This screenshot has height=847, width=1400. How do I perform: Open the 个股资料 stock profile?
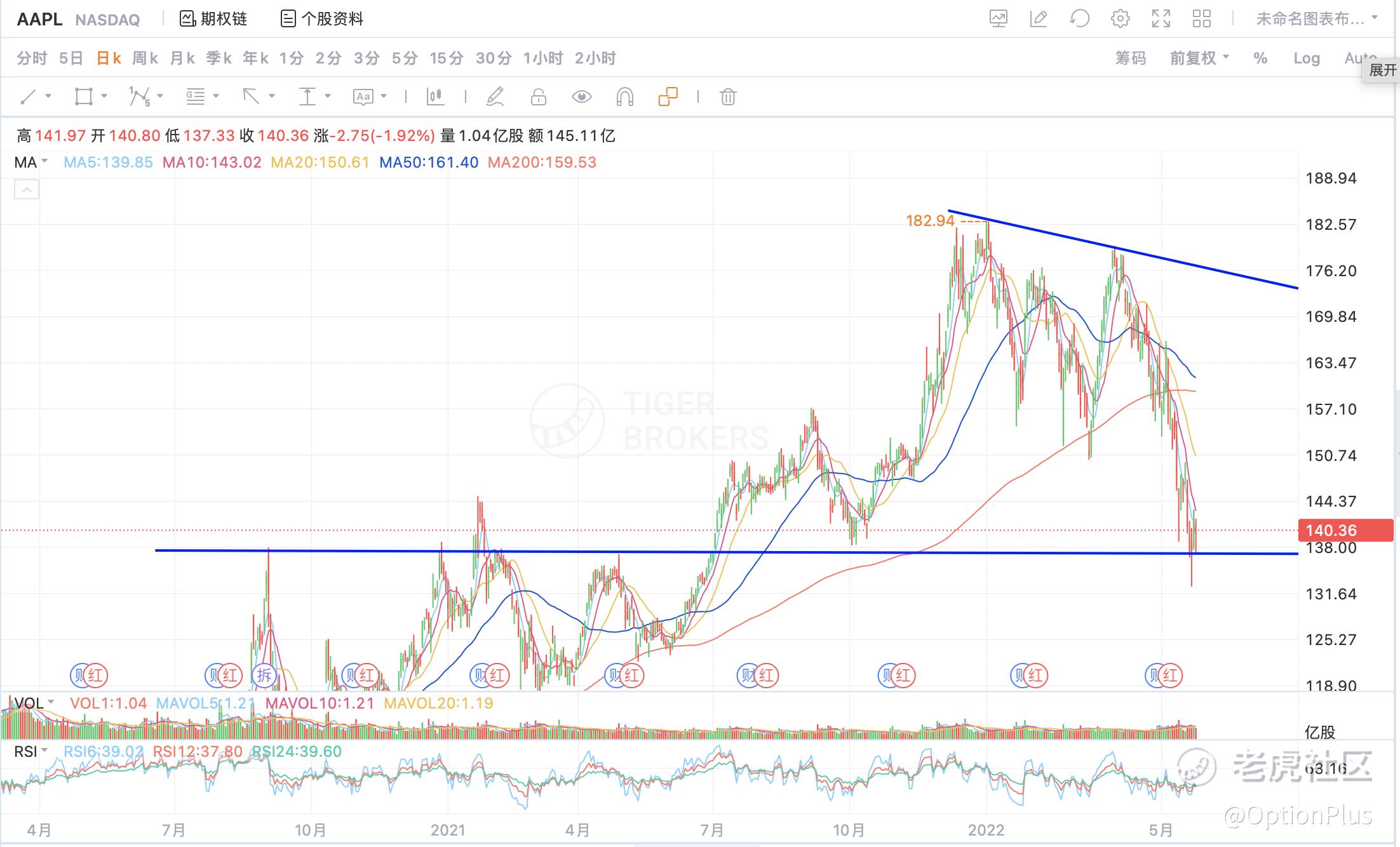click(322, 19)
